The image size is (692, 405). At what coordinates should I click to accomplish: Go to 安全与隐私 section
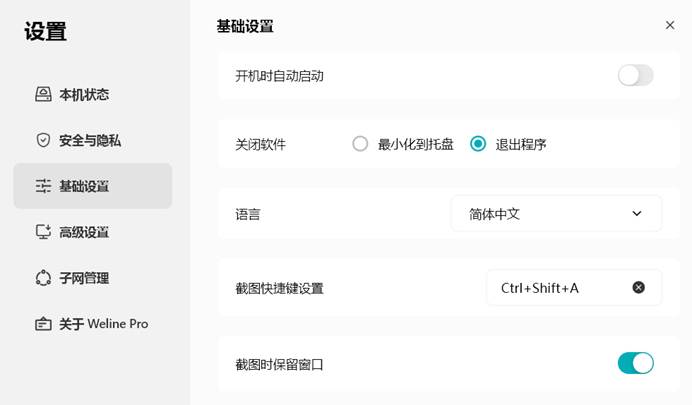coord(93,140)
